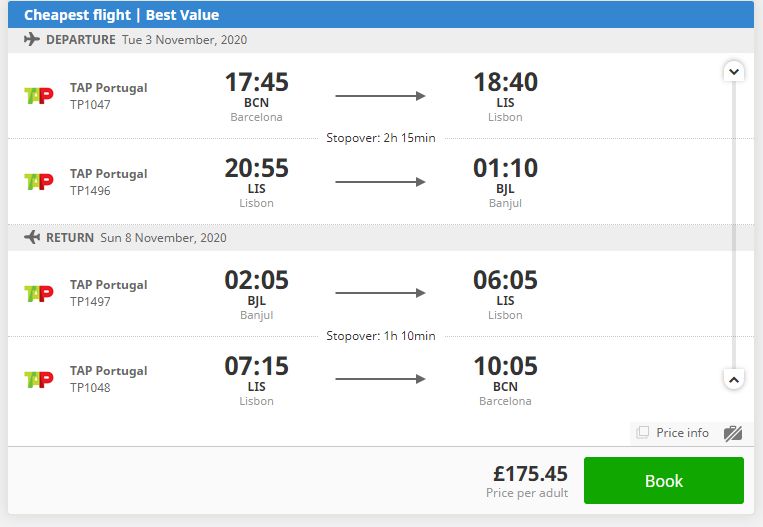Click the 20:55 Lisbon departure time
763x527 pixels.
pos(256,168)
